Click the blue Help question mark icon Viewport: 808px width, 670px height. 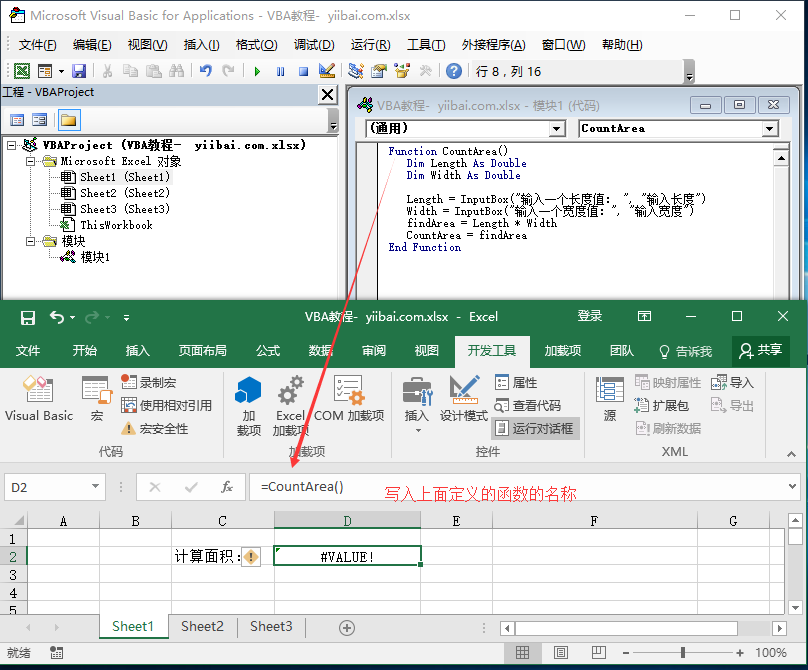[453, 71]
